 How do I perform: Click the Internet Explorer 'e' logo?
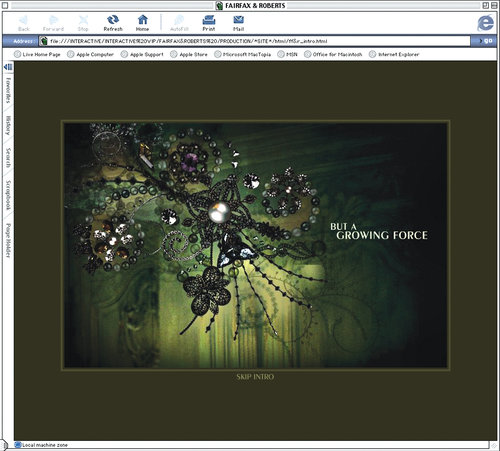tap(485, 23)
